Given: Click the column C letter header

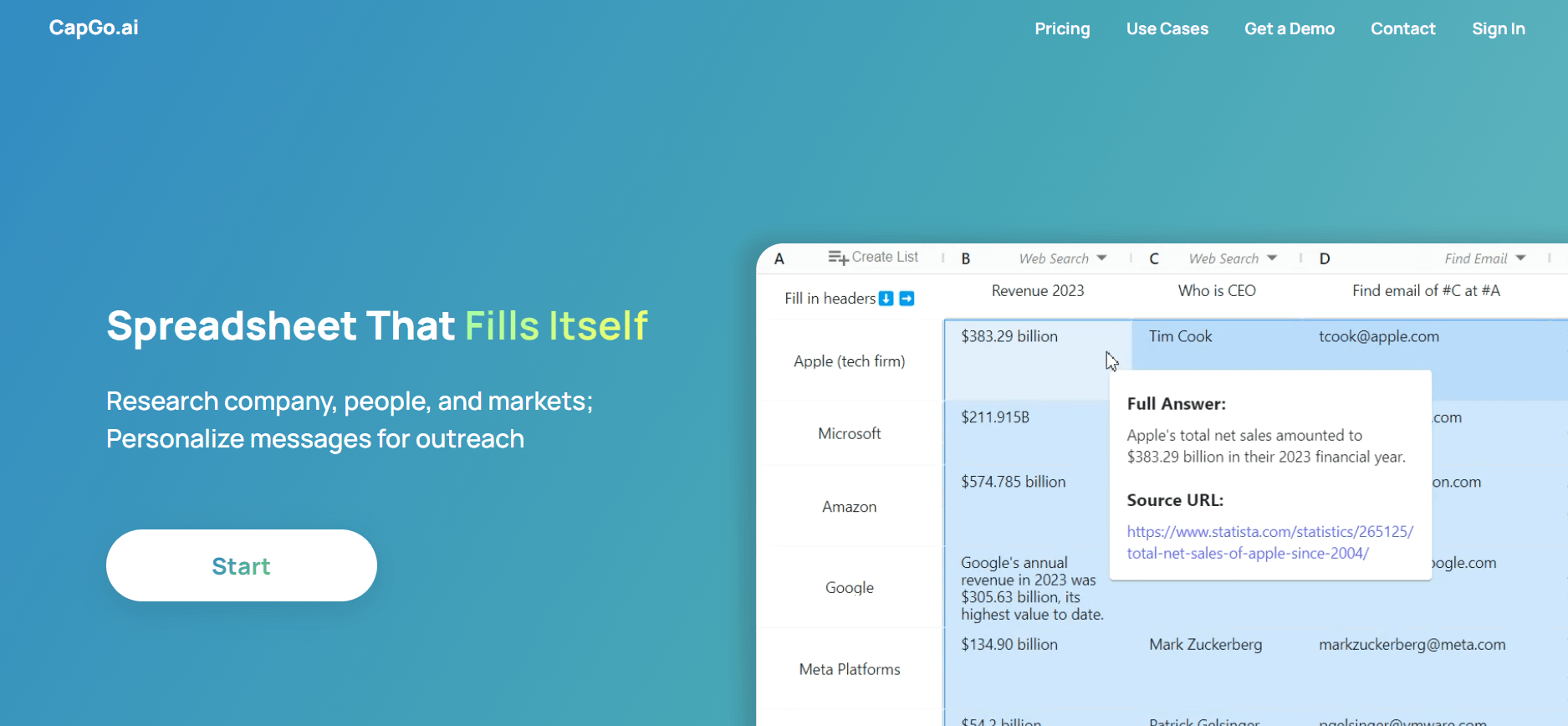Looking at the screenshot, I should pos(1154,258).
